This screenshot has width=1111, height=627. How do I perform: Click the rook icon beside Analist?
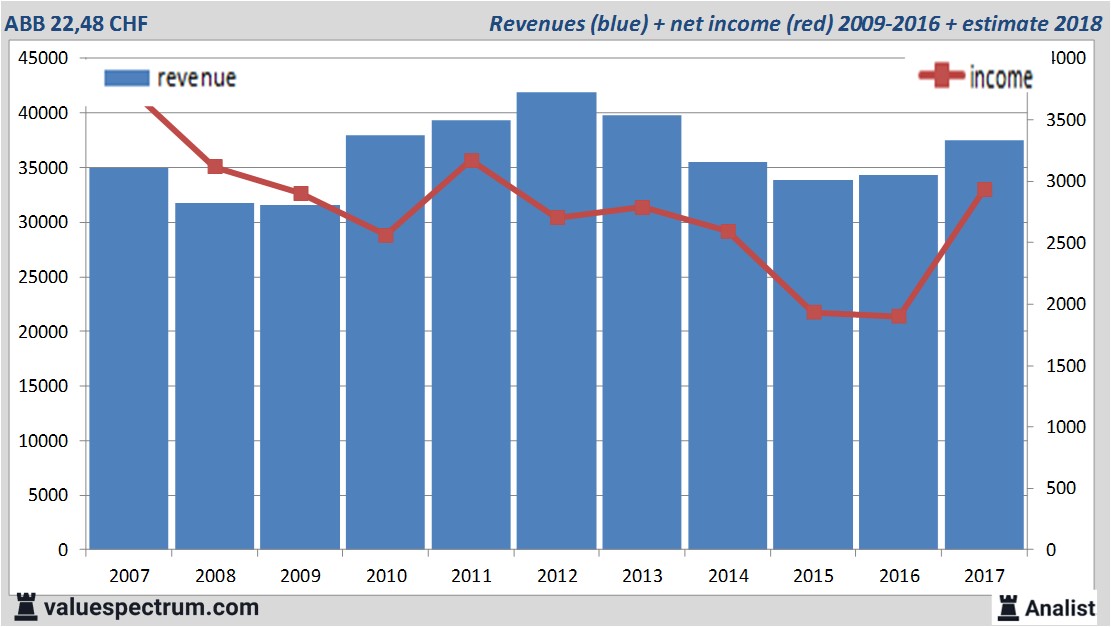(x=1007, y=606)
